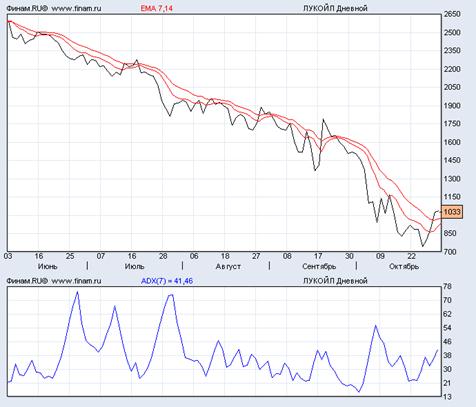
Task: Click the 03 date label on time axis
Action: 8,256
